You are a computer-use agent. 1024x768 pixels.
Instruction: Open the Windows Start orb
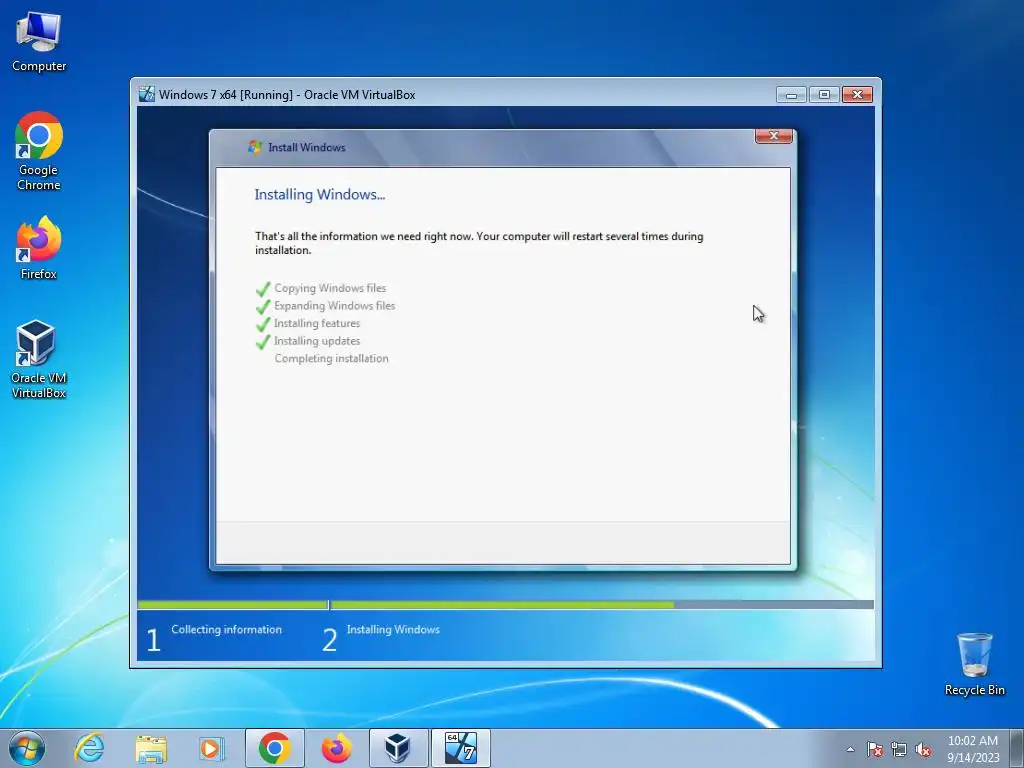(x=27, y=748)
